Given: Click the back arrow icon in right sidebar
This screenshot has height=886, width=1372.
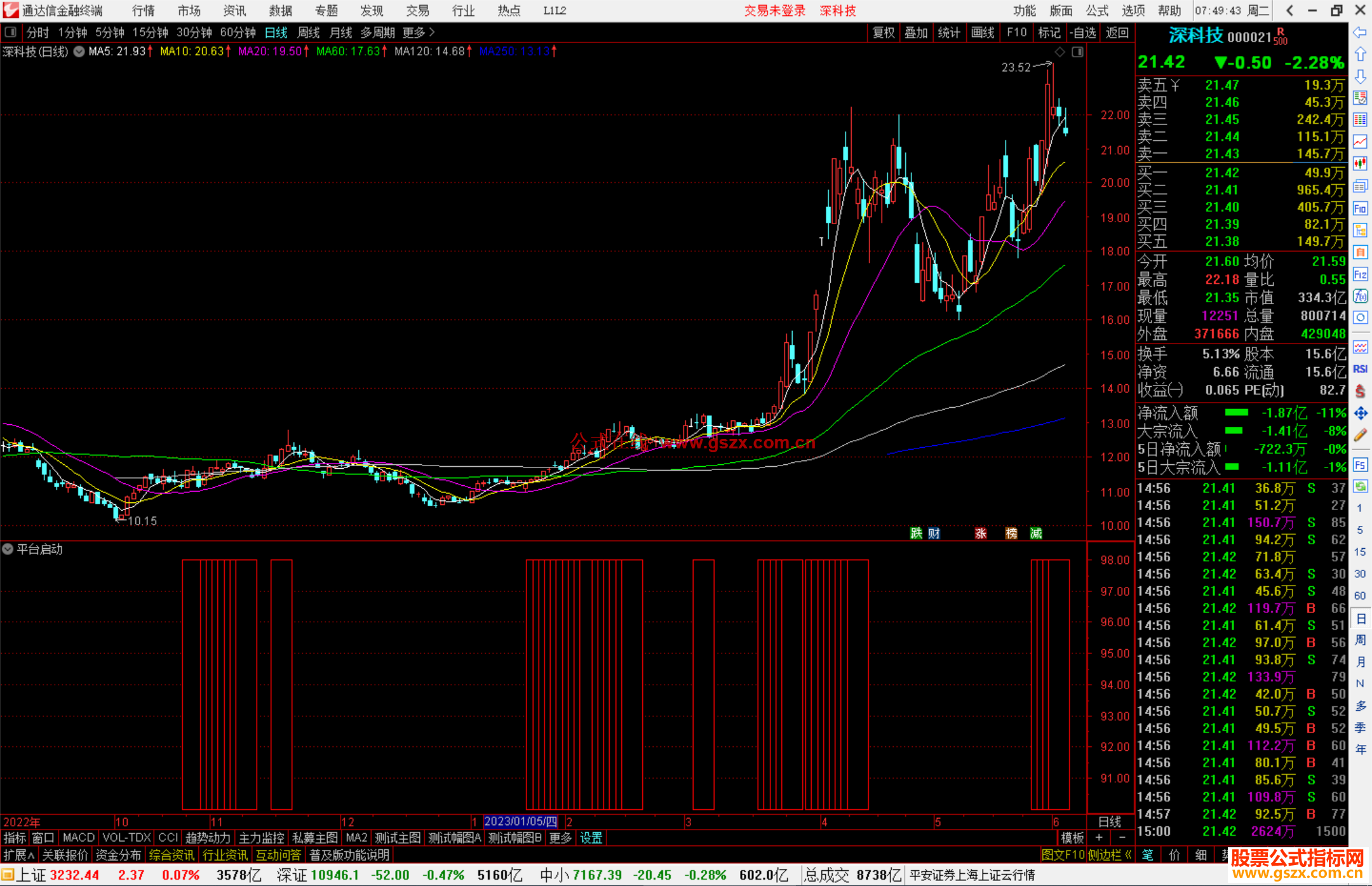Looking at the screenshot, I should [1360, 32].
